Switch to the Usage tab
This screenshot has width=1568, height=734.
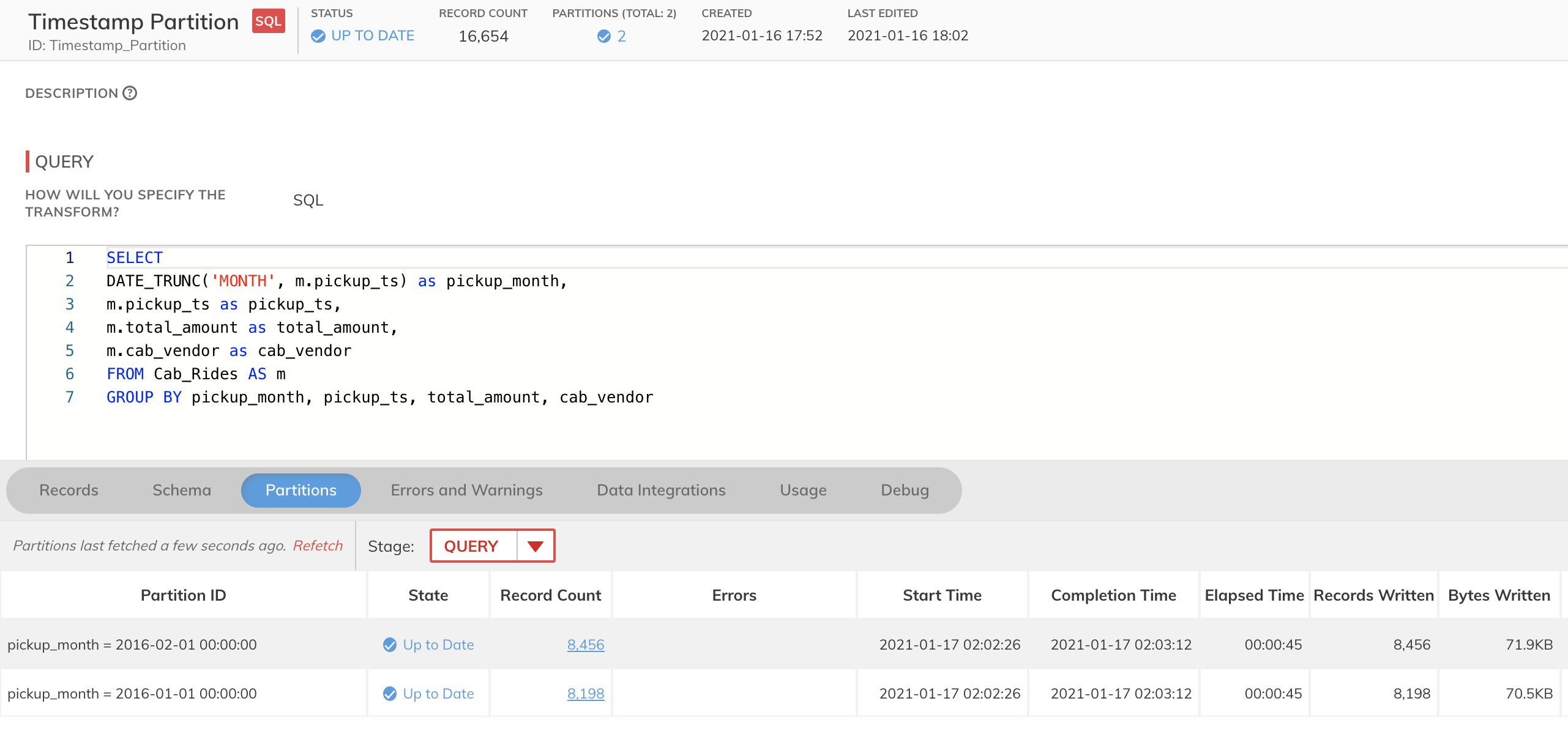(803, 490)
